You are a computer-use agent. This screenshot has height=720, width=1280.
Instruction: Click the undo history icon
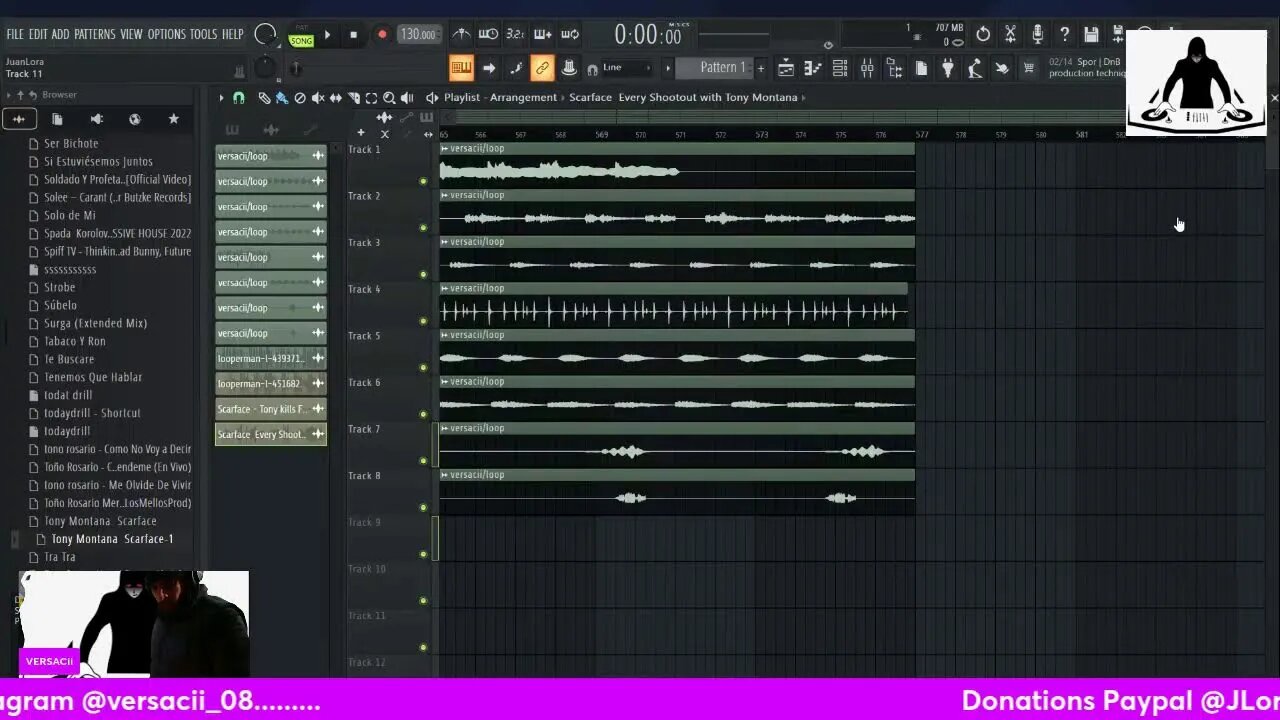click(x=983, y=35)
